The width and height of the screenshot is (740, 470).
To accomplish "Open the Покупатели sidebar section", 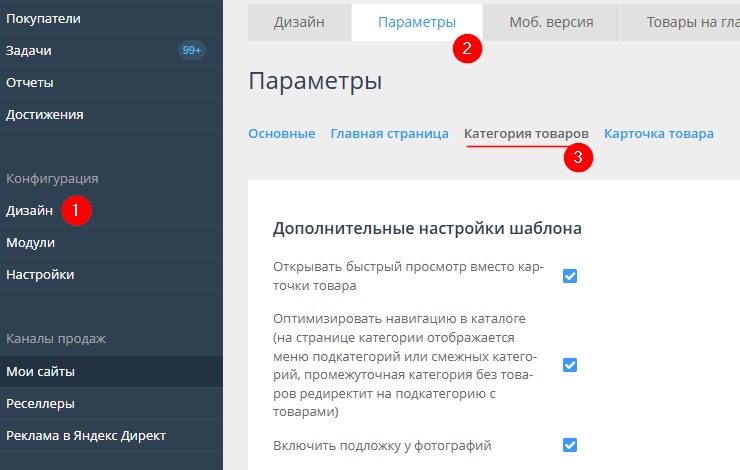I will (x=43, y=18).
